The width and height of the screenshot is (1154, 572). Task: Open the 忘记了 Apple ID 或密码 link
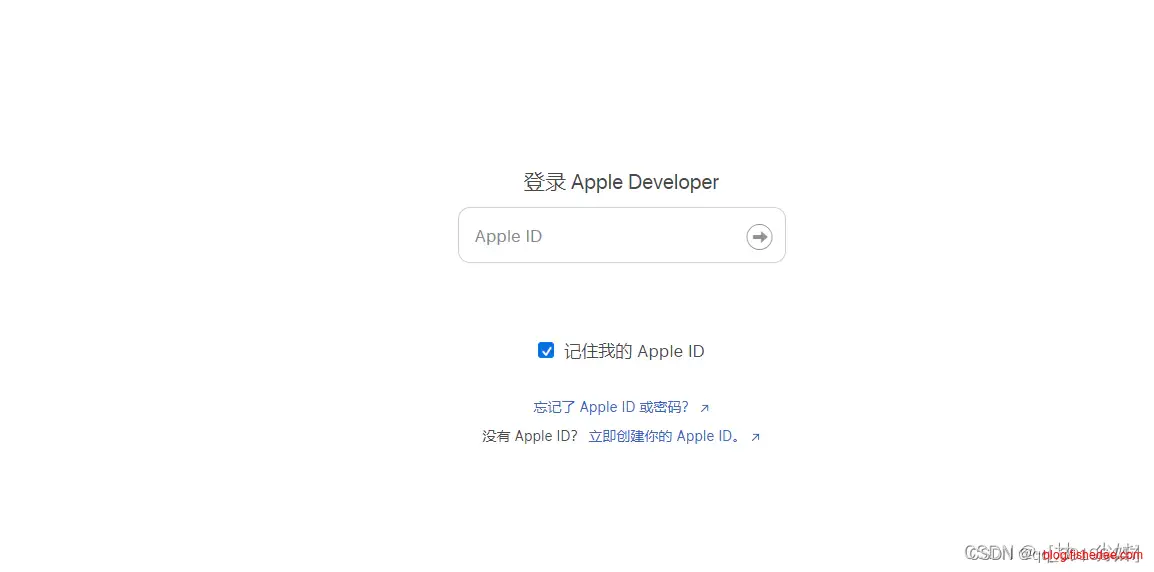[x=610, y=407]
